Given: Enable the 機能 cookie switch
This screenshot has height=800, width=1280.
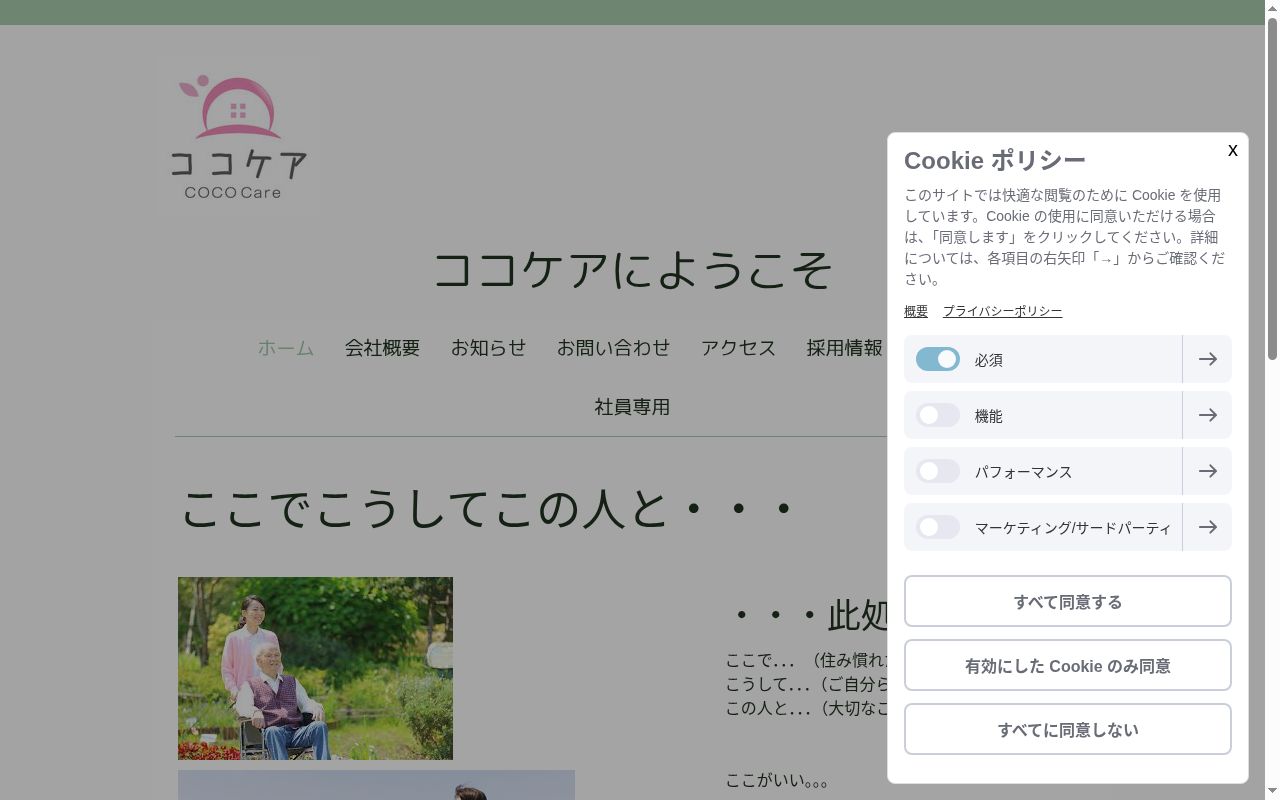Looking at the screenshot, I should (x=938, y=415).
